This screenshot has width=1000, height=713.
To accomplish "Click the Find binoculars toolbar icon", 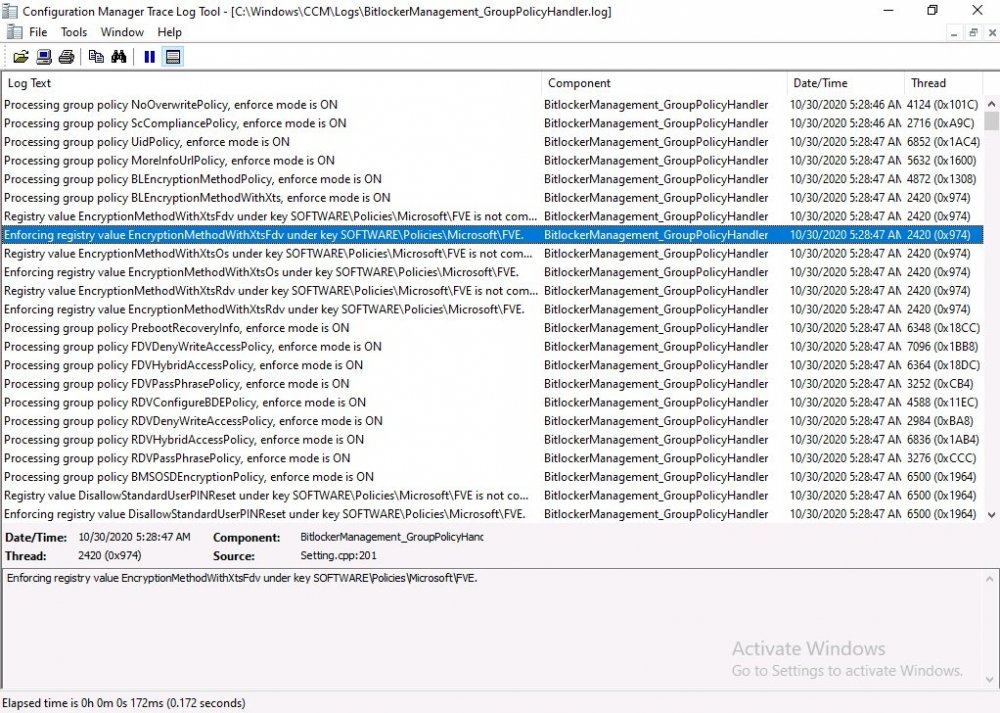I will point(119,57).
